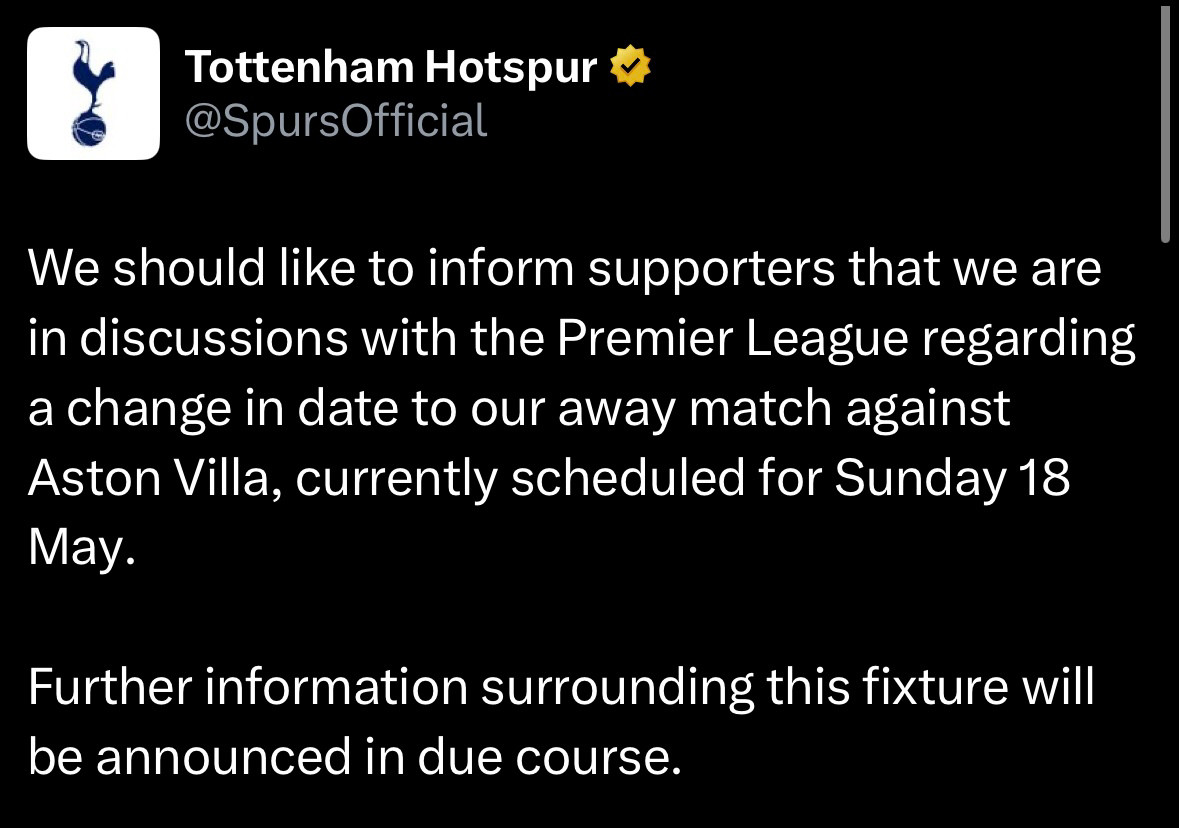Click the word "announced" in the last line
This screenshot has height=828, width=1179.
point(224,756)
